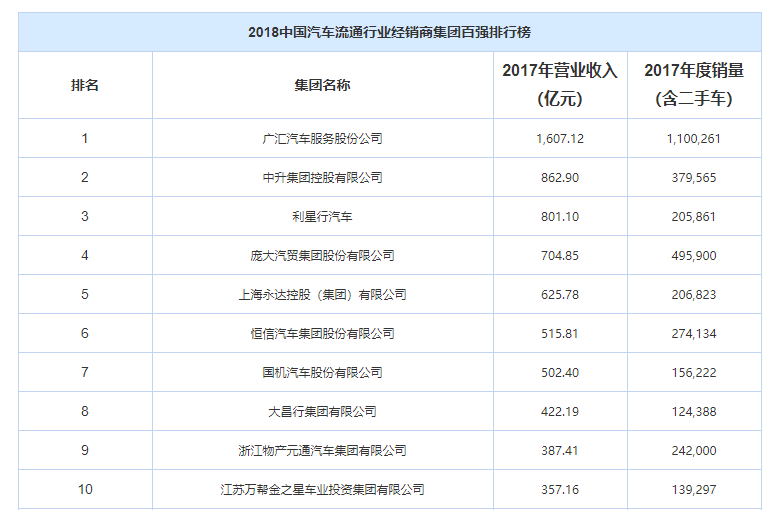
Task: Click revenue value 625.78
Action: pos(560,294)
